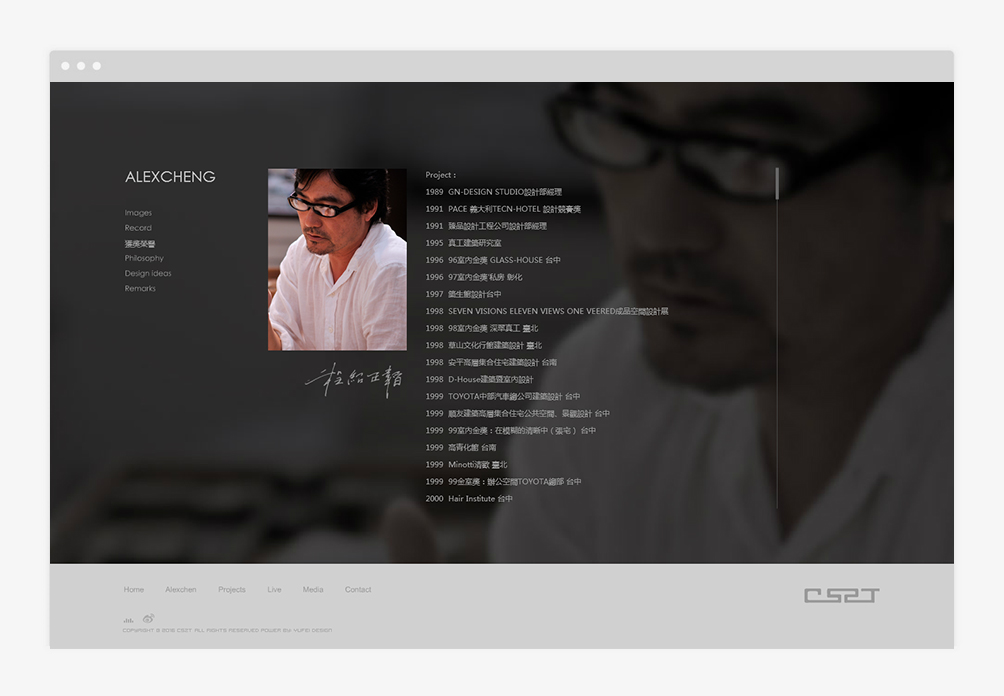The height and width of the screenshot is (696, 1004).
Task: Open Alexchen footer navigation link
Action: click(181, 590)
